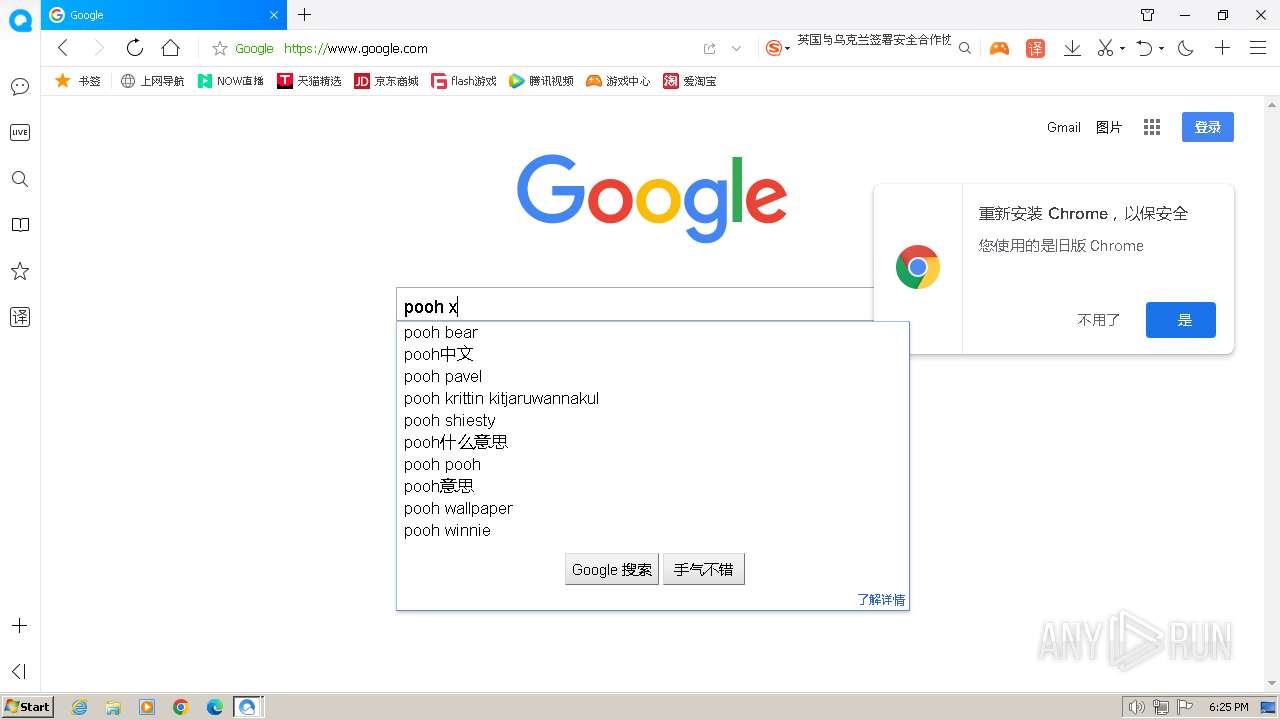Select the pooh bear suggestion
Image resolution: width=1280 pixels, height=720 pixels.
click(652, 332)
